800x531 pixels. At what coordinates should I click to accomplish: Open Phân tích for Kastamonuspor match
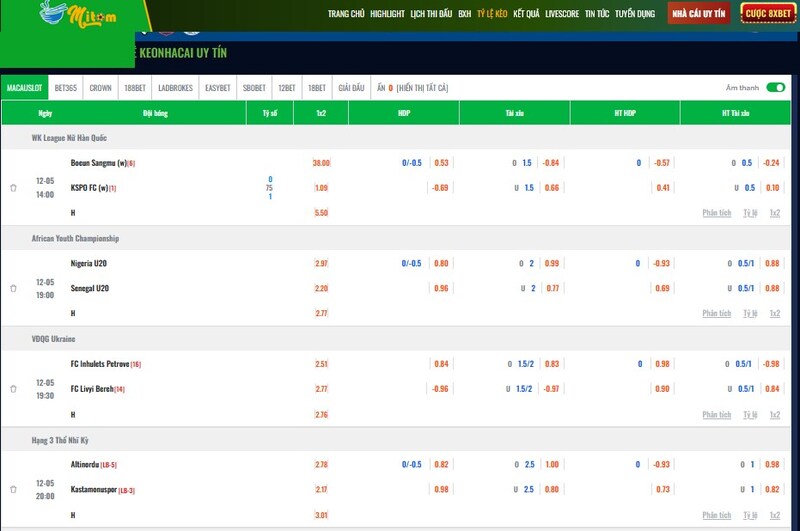click(x=717, y=515)
